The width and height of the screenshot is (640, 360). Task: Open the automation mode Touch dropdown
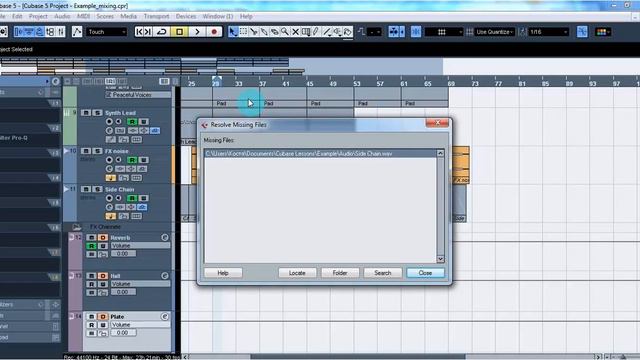click(x=107, y=32)
